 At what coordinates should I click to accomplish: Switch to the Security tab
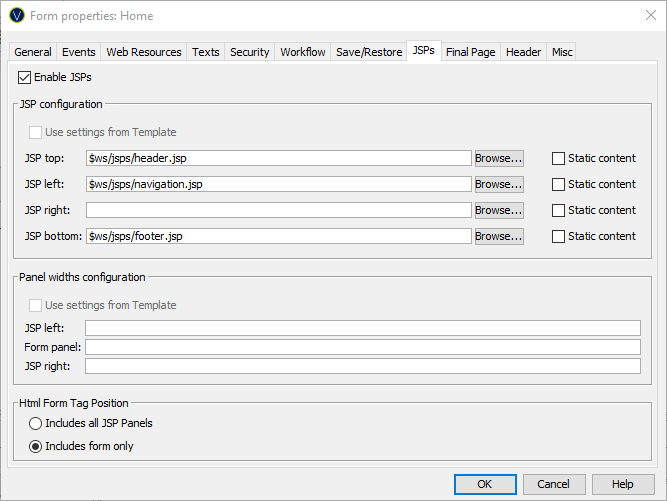point(250,52)
